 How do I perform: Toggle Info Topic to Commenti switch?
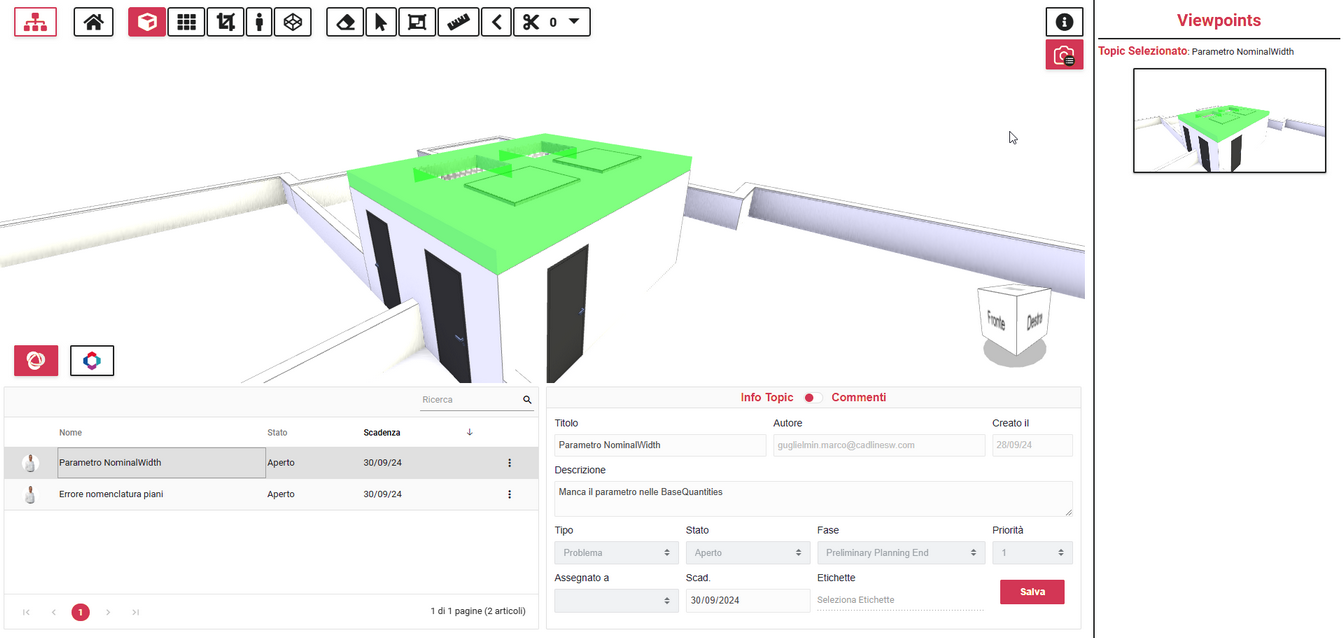(813, 398)
